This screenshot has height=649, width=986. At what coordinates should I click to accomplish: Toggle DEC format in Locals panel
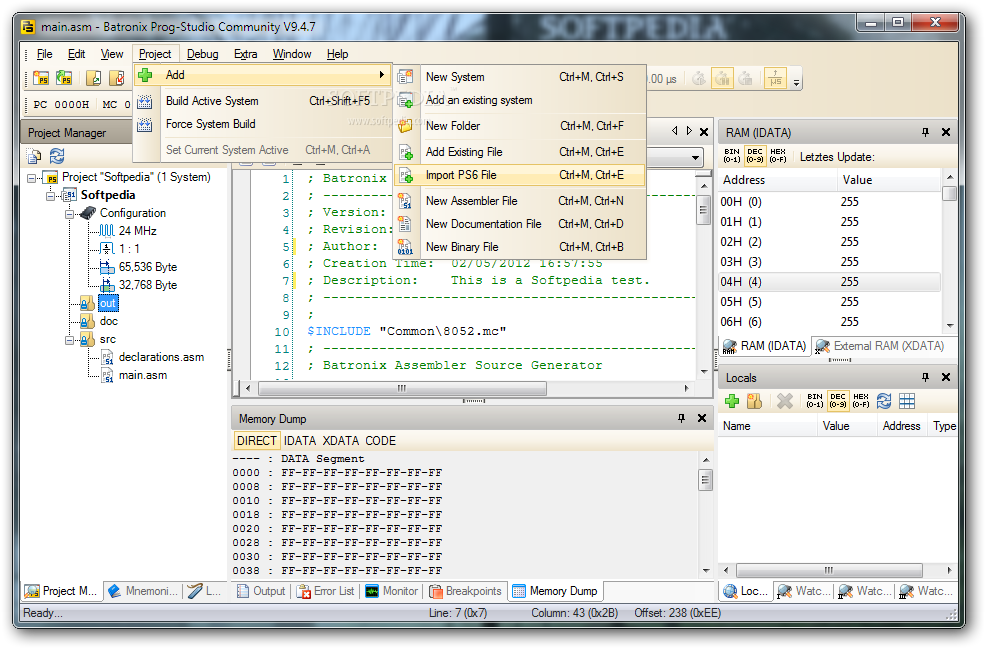click(838, 401)
